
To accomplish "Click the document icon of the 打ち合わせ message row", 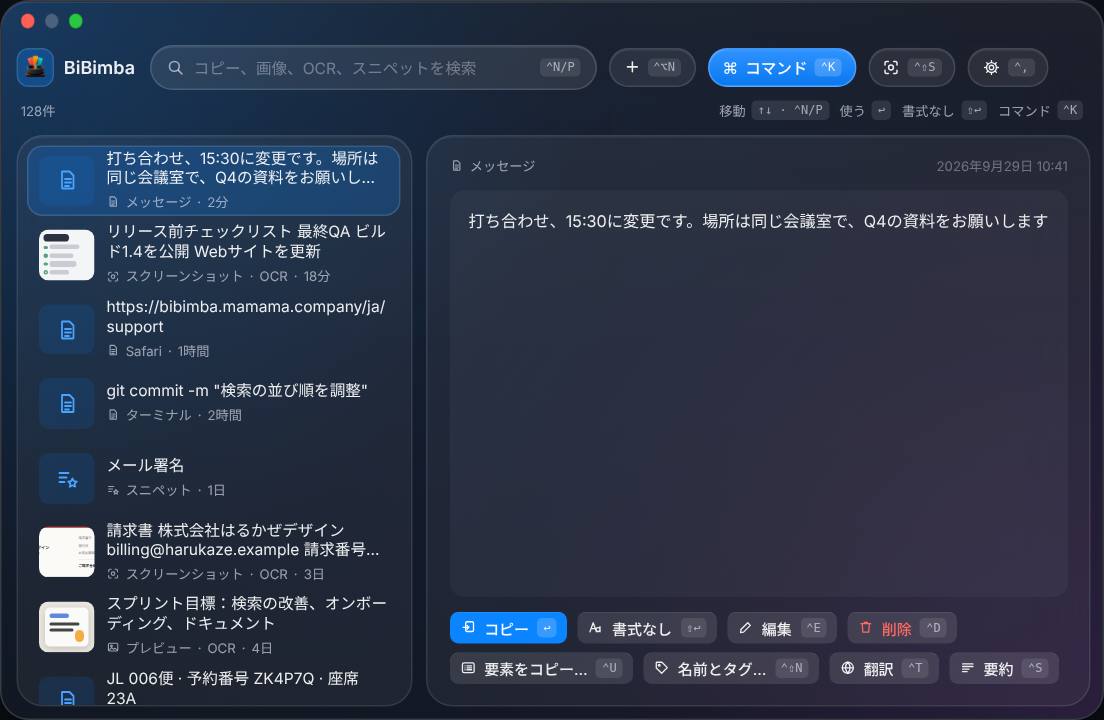I will (67, 181).
